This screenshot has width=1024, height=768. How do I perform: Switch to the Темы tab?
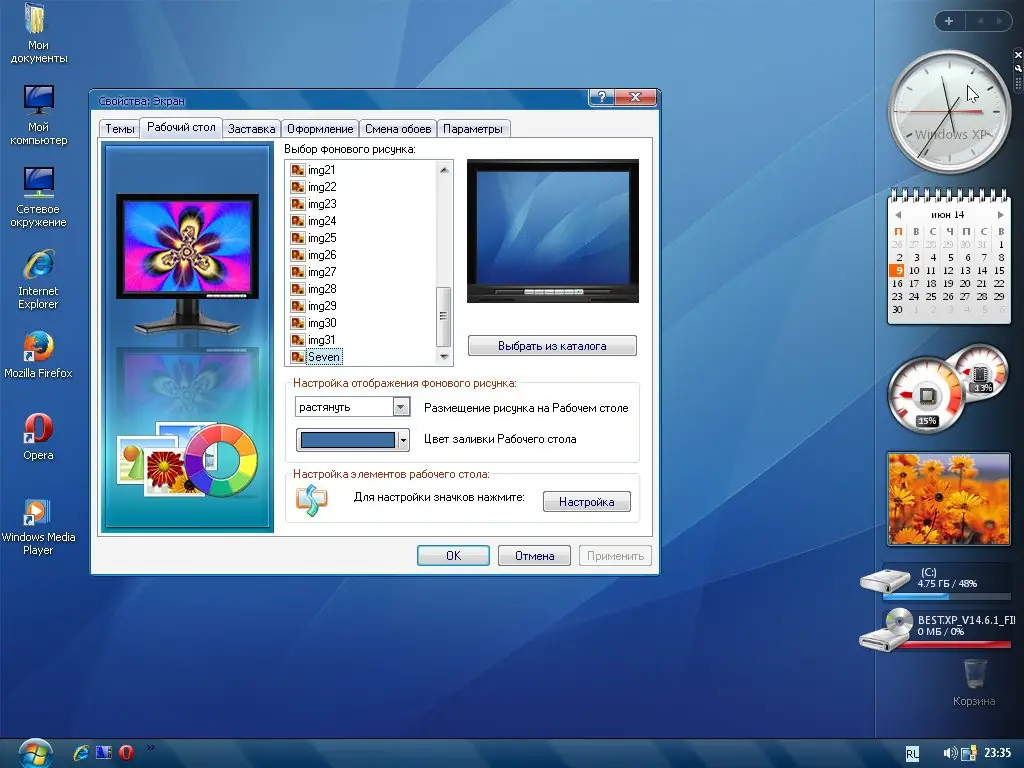coord(120,129)
